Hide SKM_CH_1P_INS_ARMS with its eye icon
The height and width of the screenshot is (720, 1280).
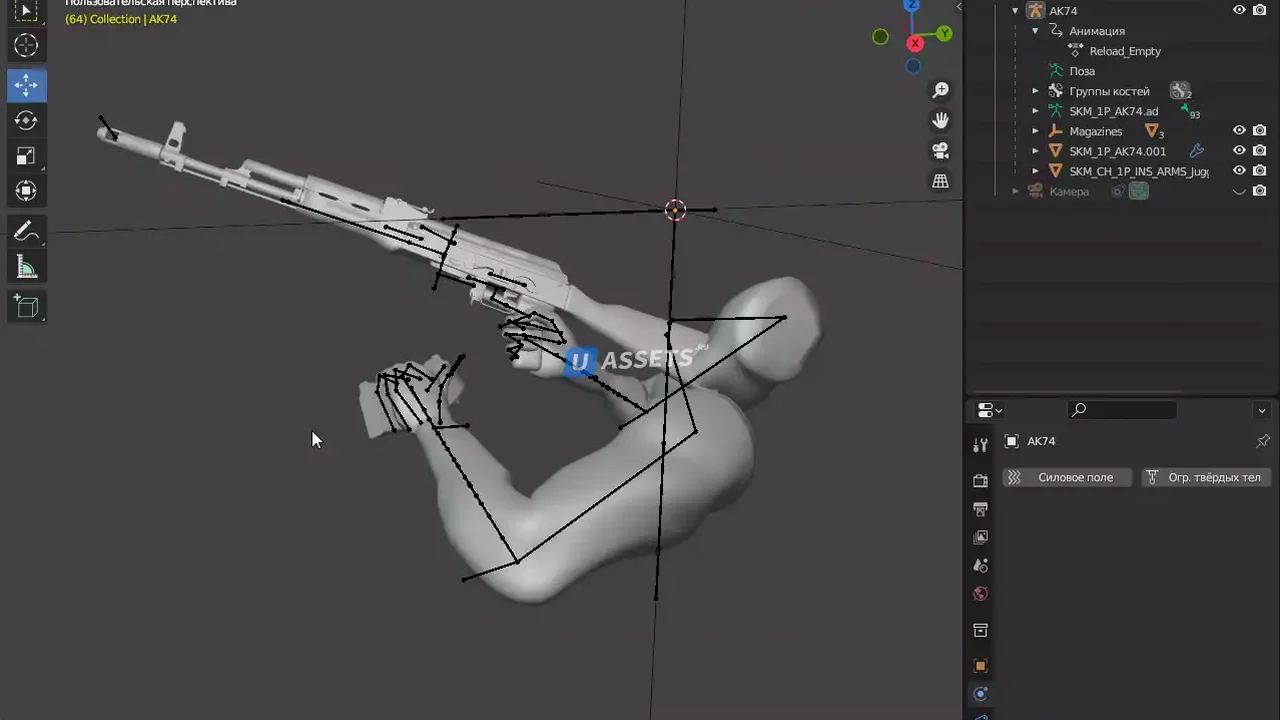1239,170
